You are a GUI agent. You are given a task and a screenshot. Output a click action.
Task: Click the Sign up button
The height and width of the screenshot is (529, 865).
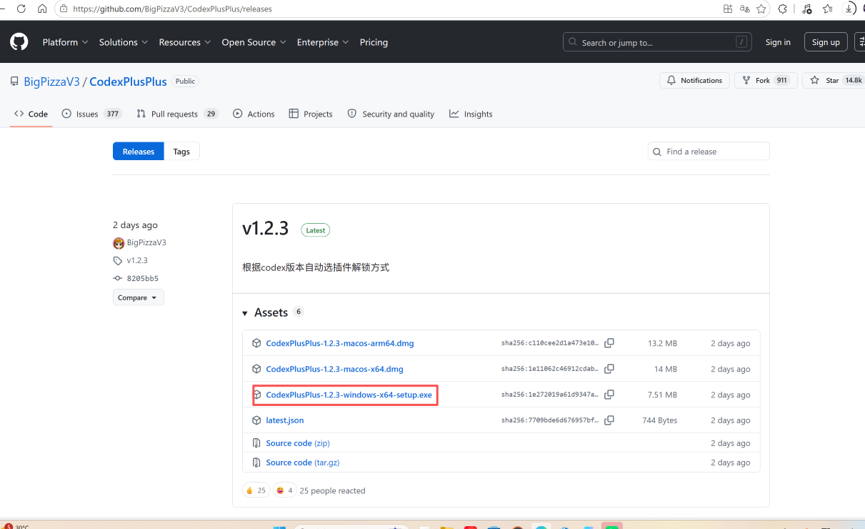[x=825, y=42]
